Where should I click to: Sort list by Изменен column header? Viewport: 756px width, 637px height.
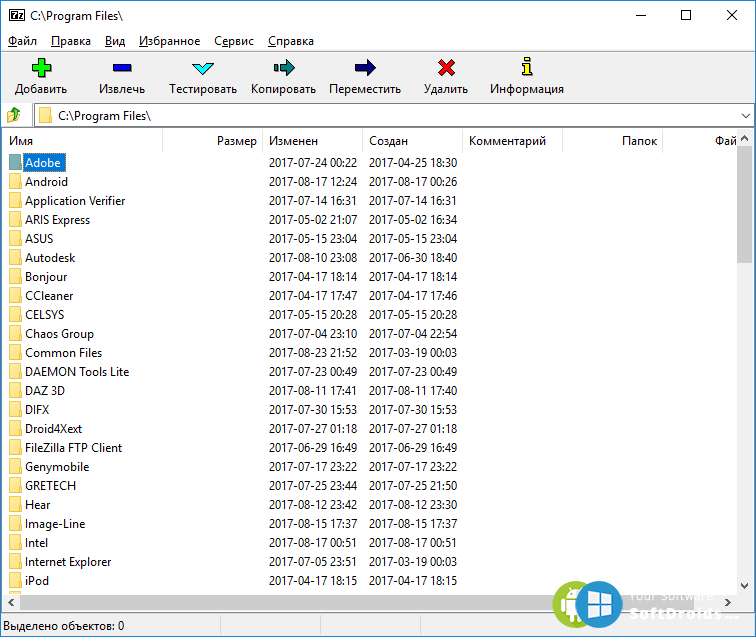coord(313,141)
